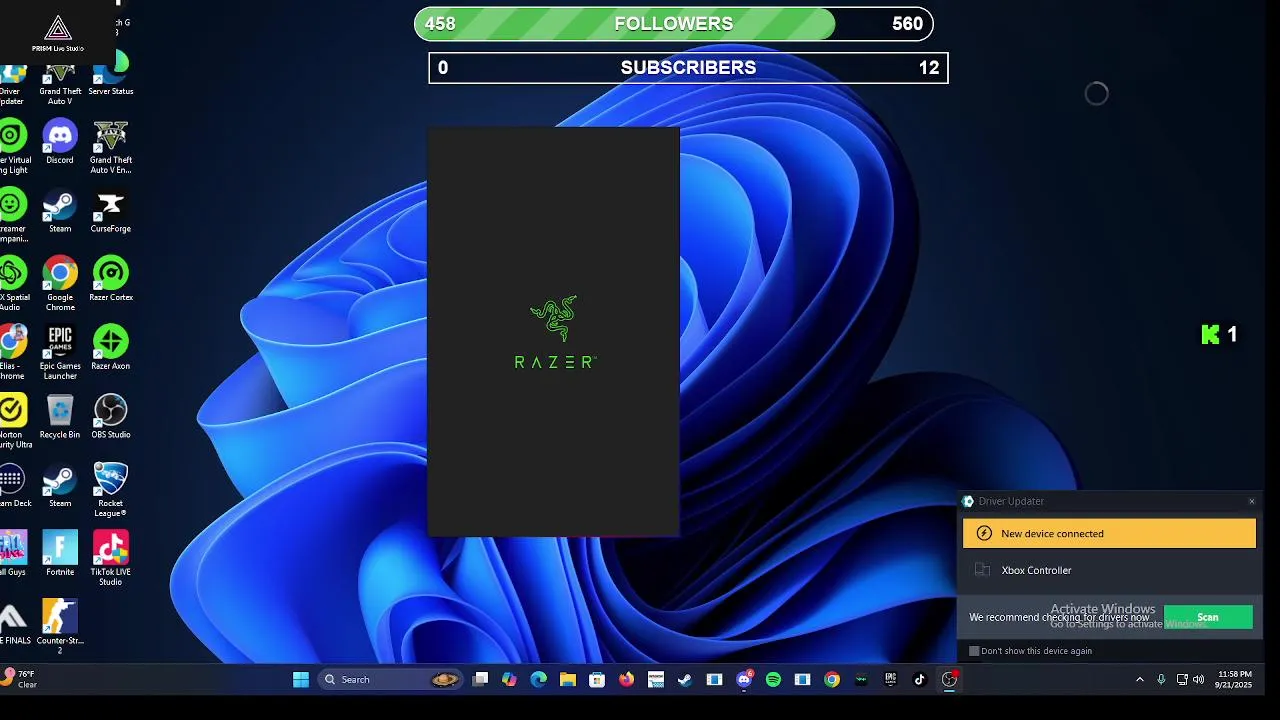1280x720 pixels.
Task: Open Grand Theft Auto V shortcut
Action: pos(60,84)
